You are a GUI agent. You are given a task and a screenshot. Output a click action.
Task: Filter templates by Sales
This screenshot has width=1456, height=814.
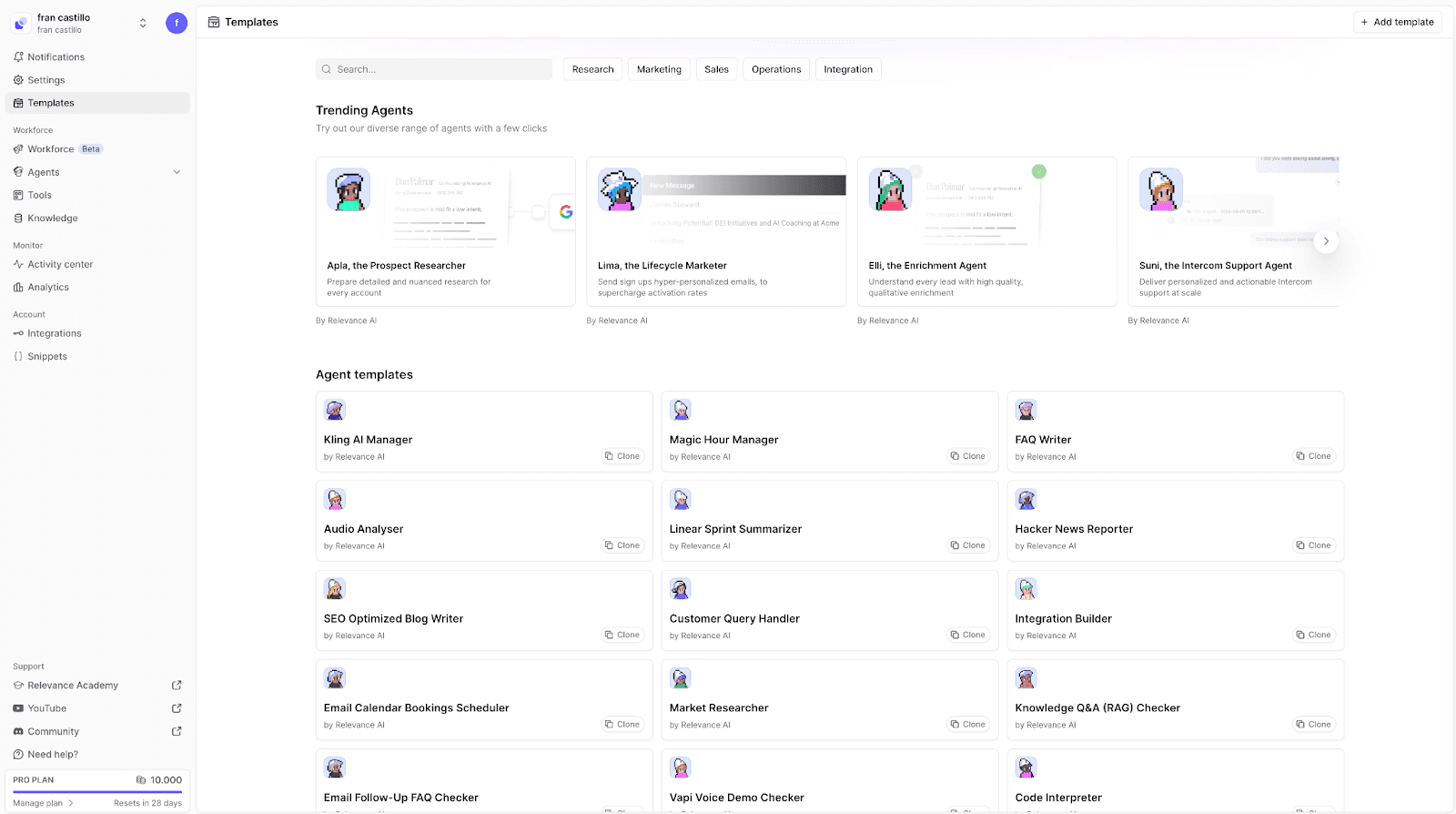tap(716, 69)
